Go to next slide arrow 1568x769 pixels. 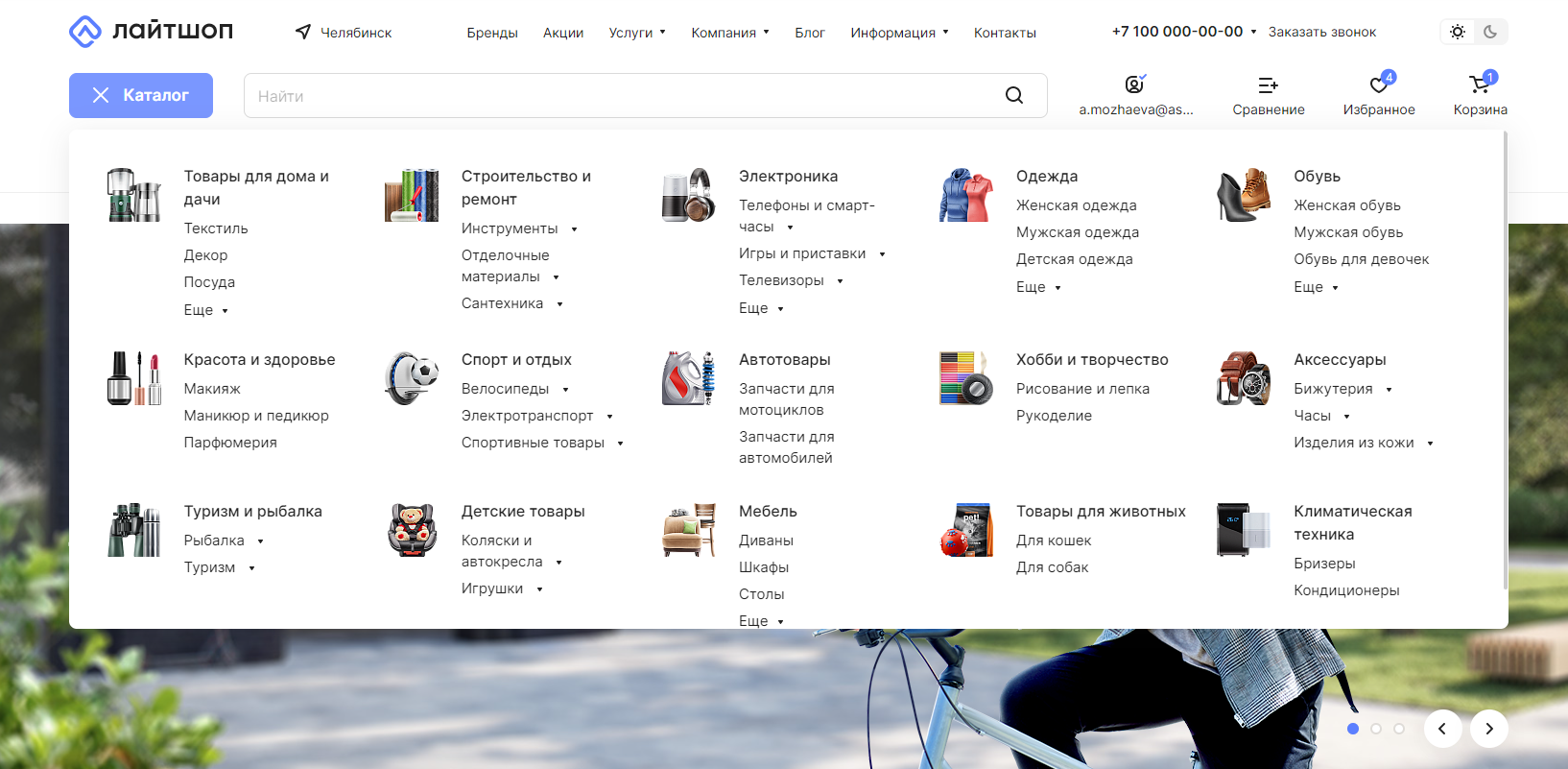(x=1489, y=729)
